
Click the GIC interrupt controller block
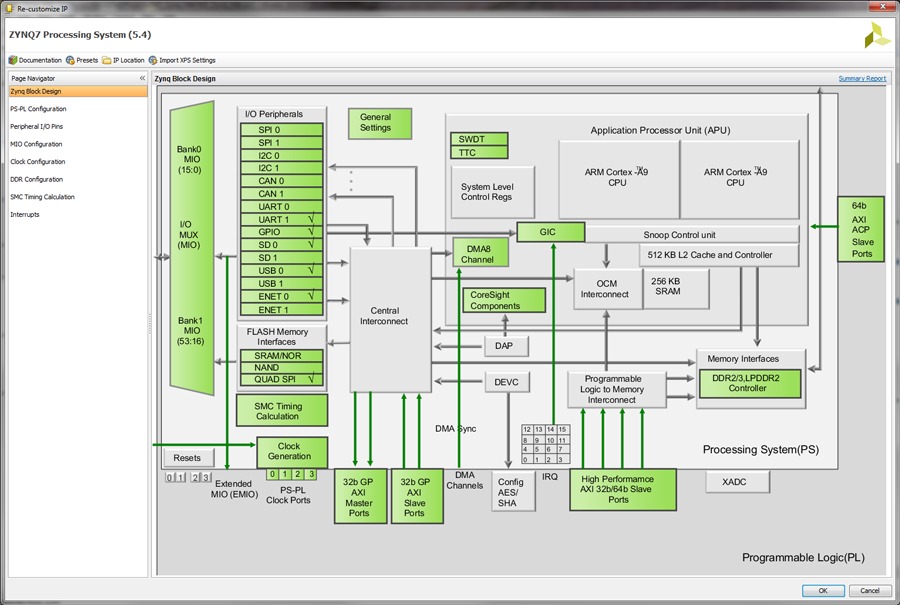tap(550, 232)
